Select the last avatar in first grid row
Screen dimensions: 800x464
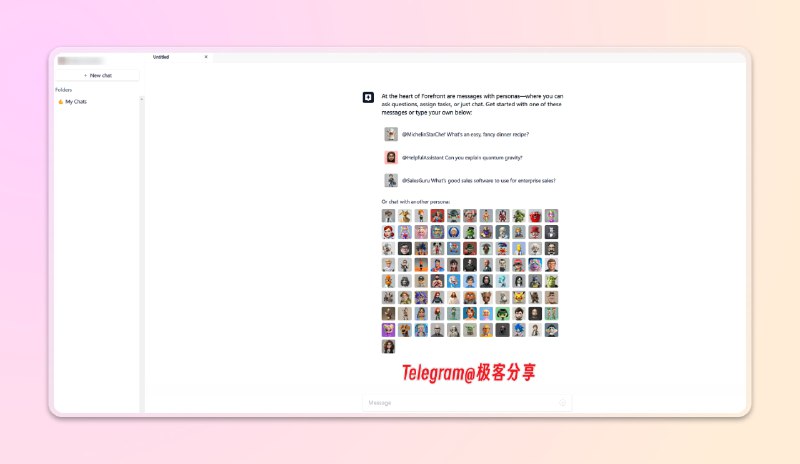(551, 216)
